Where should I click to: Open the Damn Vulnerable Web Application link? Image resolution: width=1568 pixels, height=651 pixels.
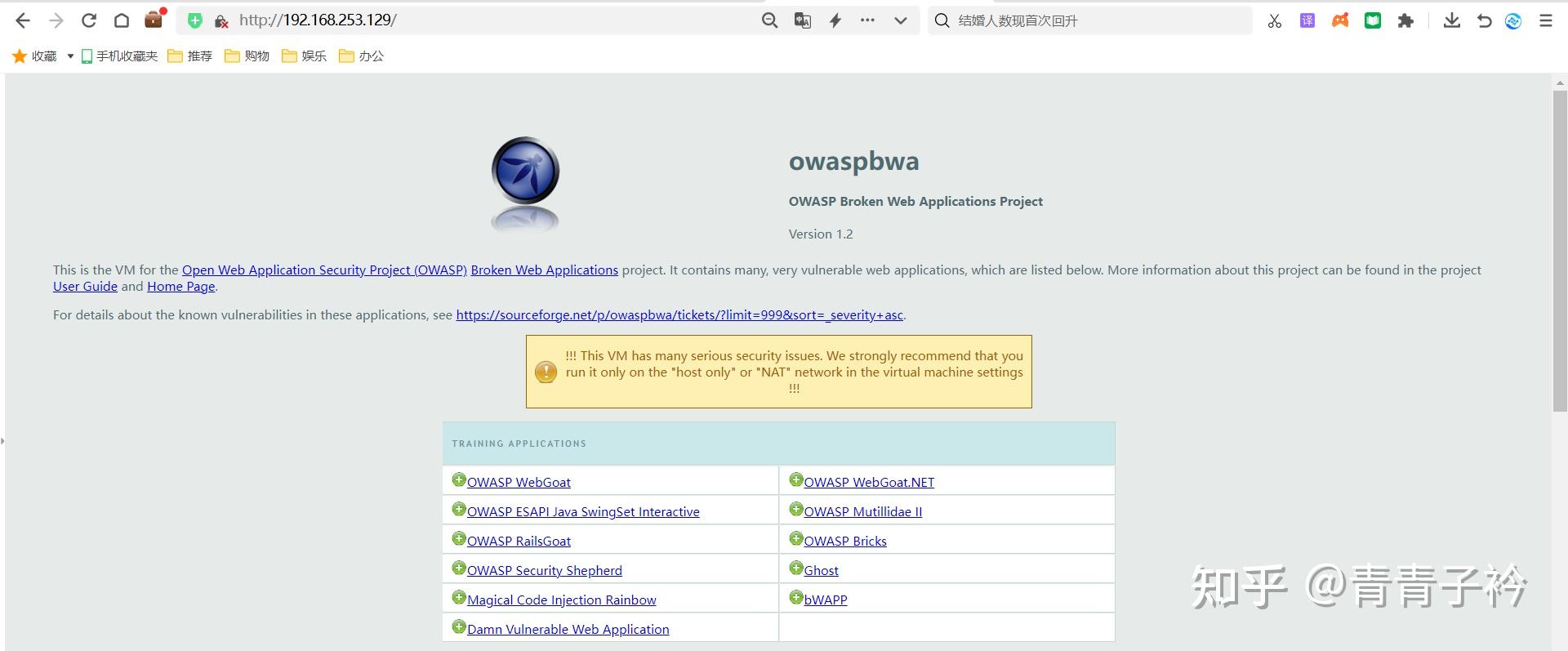[x=568, y=630]
